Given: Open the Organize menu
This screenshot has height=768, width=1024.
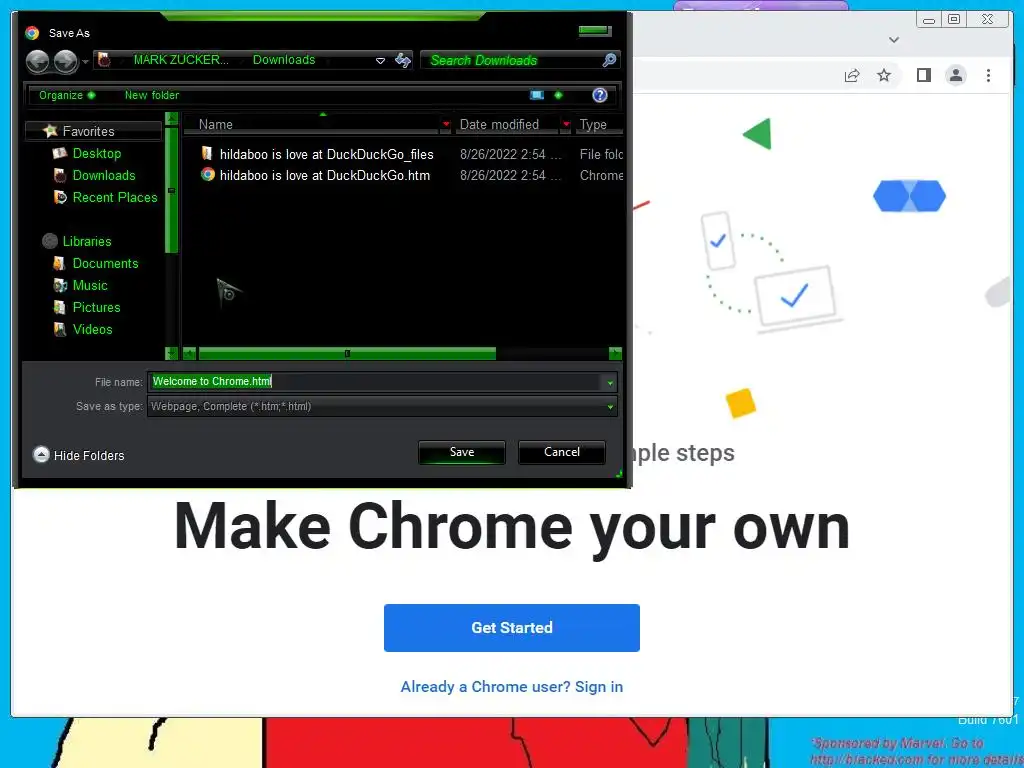Looking at the screenshot, I should tap(67, 95).
